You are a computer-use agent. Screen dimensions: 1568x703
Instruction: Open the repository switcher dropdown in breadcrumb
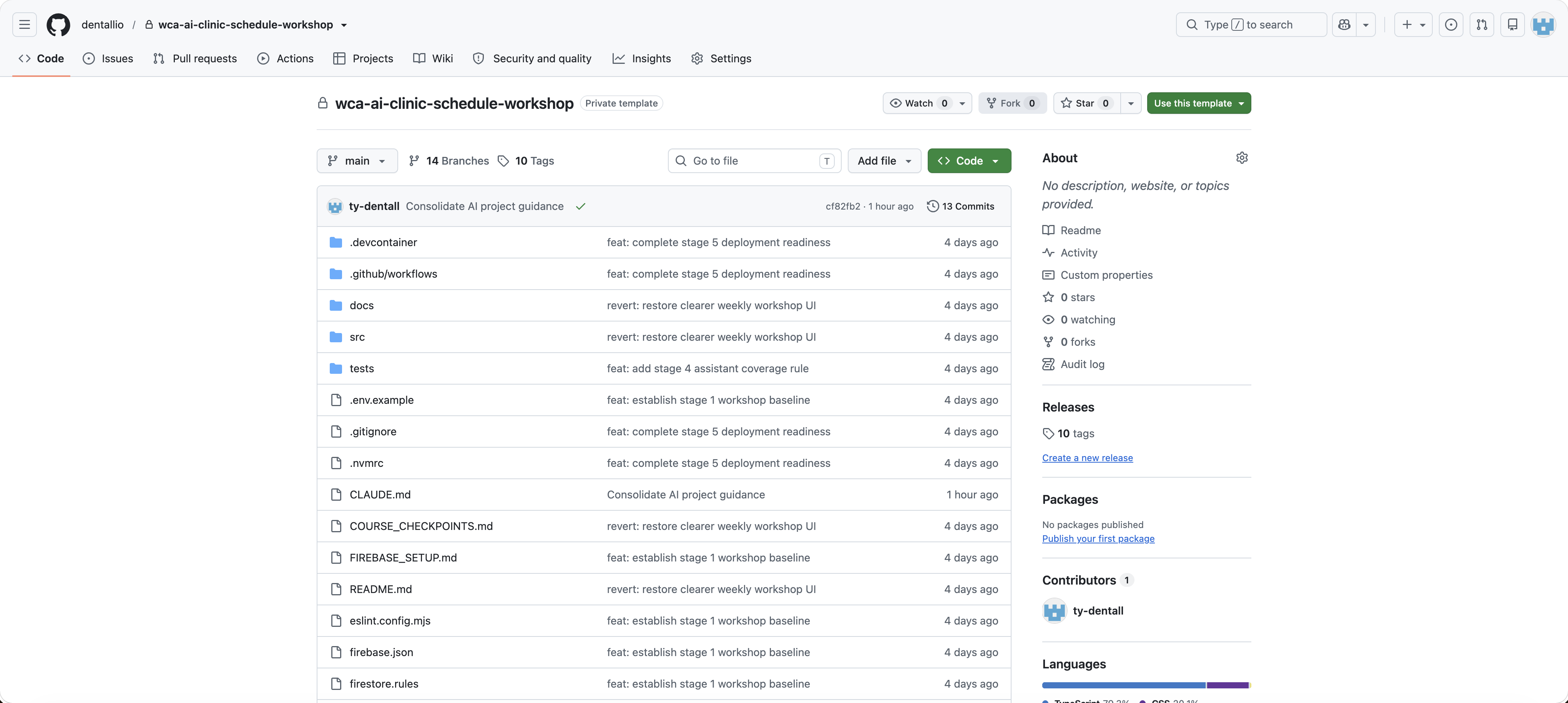[344, 25]
